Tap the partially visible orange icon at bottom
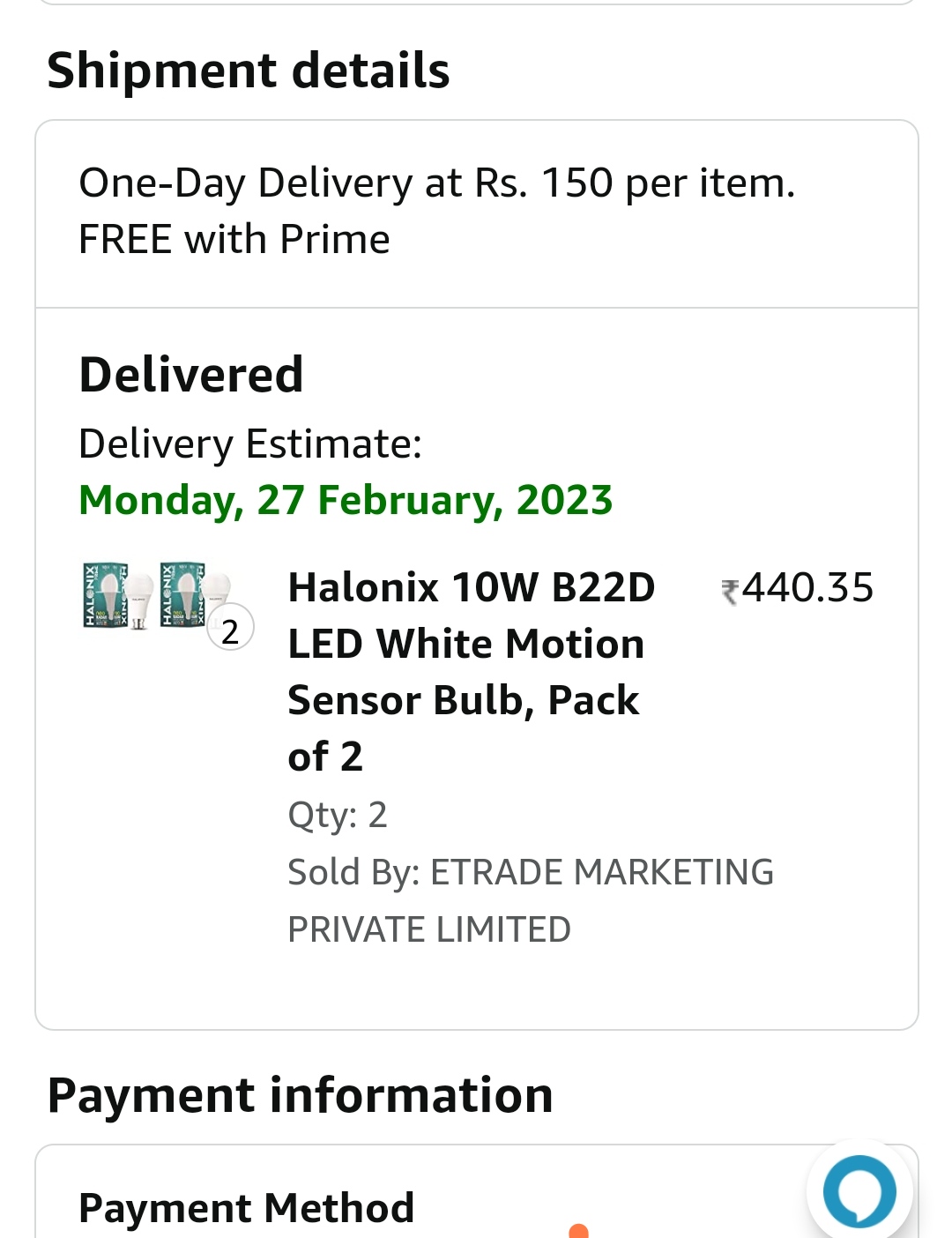This screenshot has width=952, height=1238. click(x=578, y=1231)
